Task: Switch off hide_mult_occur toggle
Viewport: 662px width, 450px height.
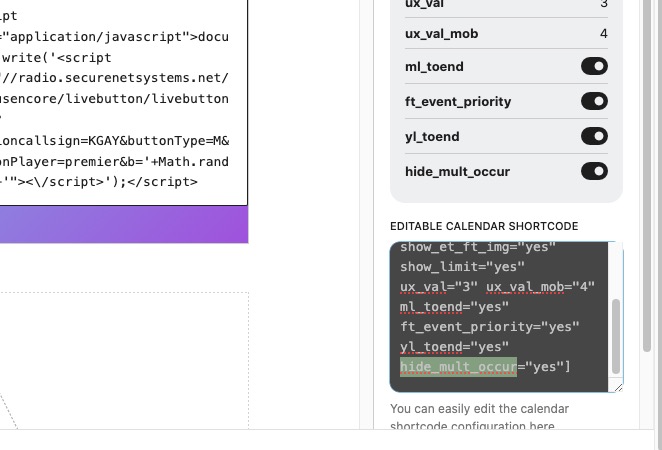Action: click(x=594, y=171)
